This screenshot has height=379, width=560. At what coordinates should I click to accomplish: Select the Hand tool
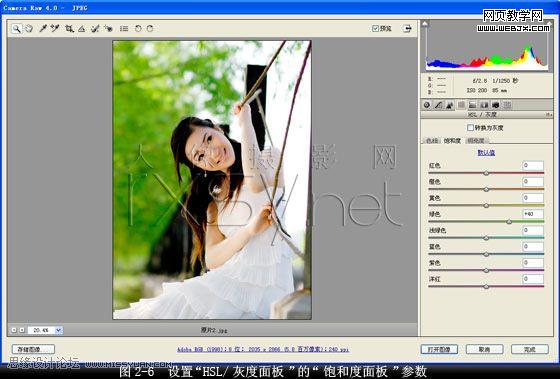pyautogui.click(x=29, y=29)
